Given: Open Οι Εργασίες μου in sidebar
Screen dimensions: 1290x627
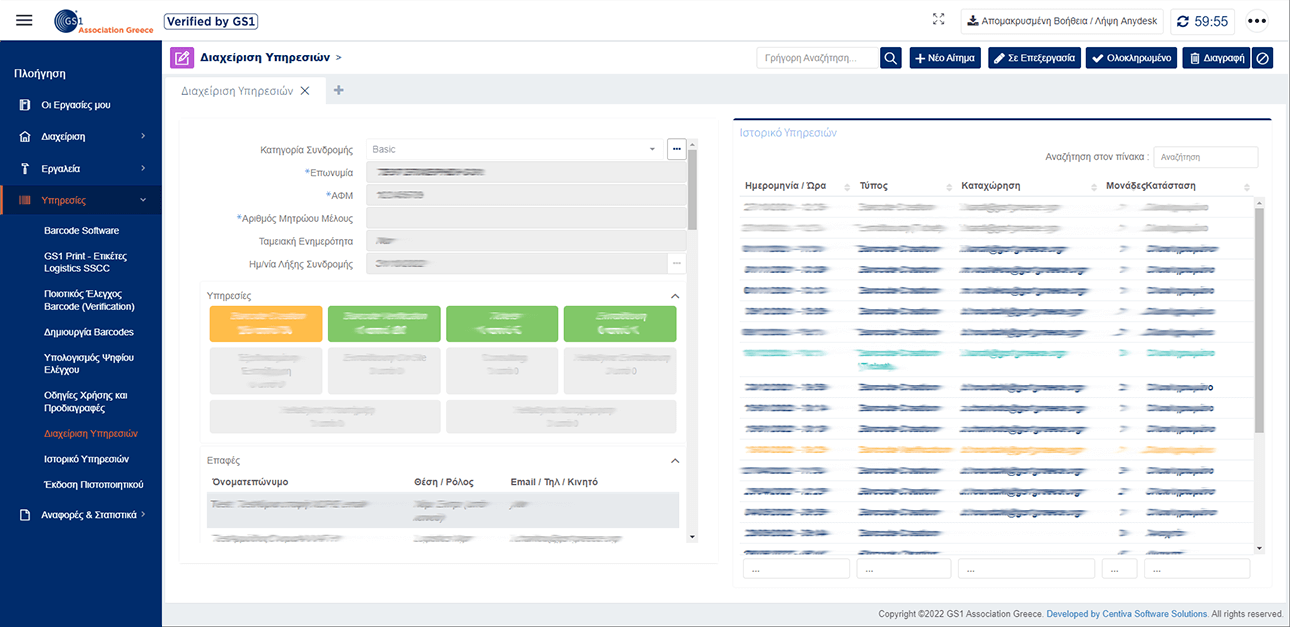Looking at the screenshot, I should tap(76, 105).
